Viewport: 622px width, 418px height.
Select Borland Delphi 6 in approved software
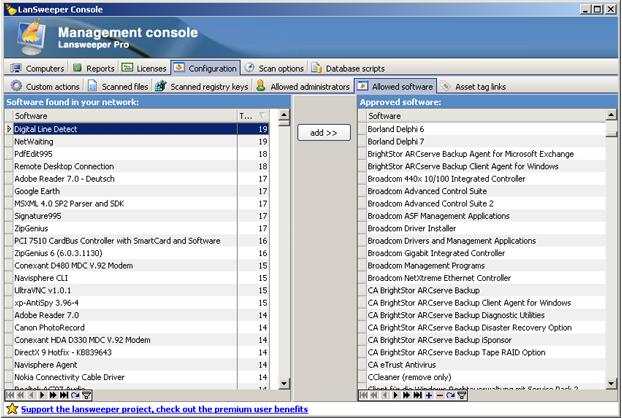(486, 129)
